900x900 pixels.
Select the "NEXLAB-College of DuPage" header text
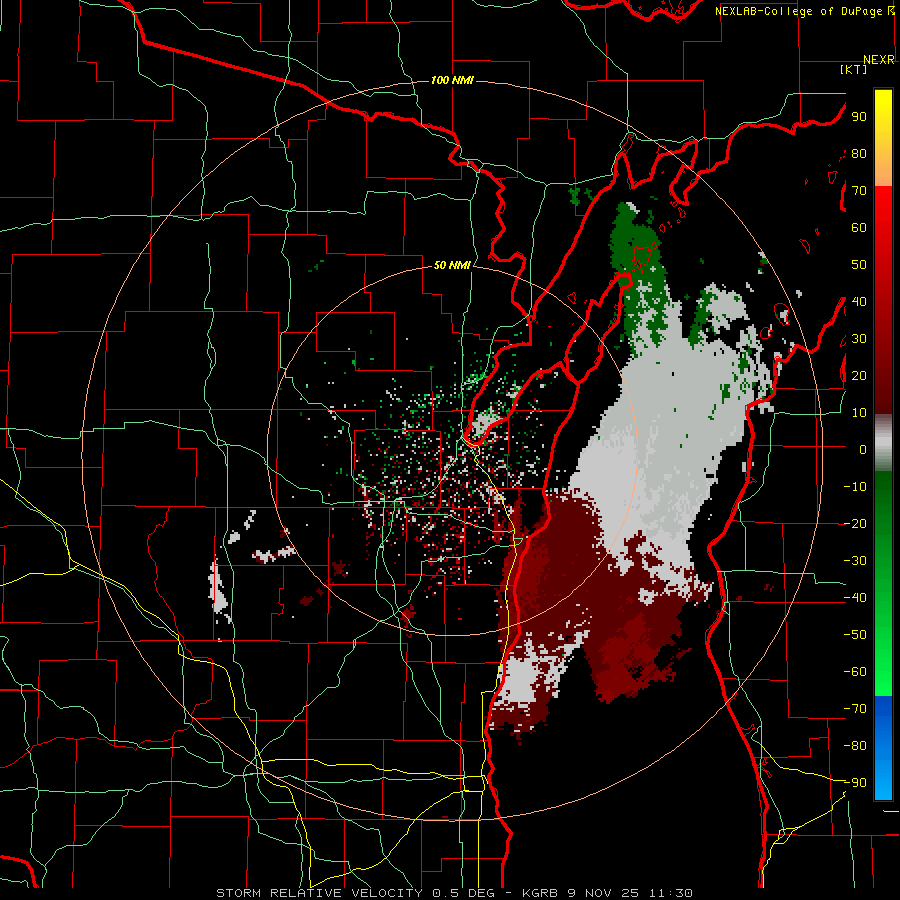coord(800,11)
